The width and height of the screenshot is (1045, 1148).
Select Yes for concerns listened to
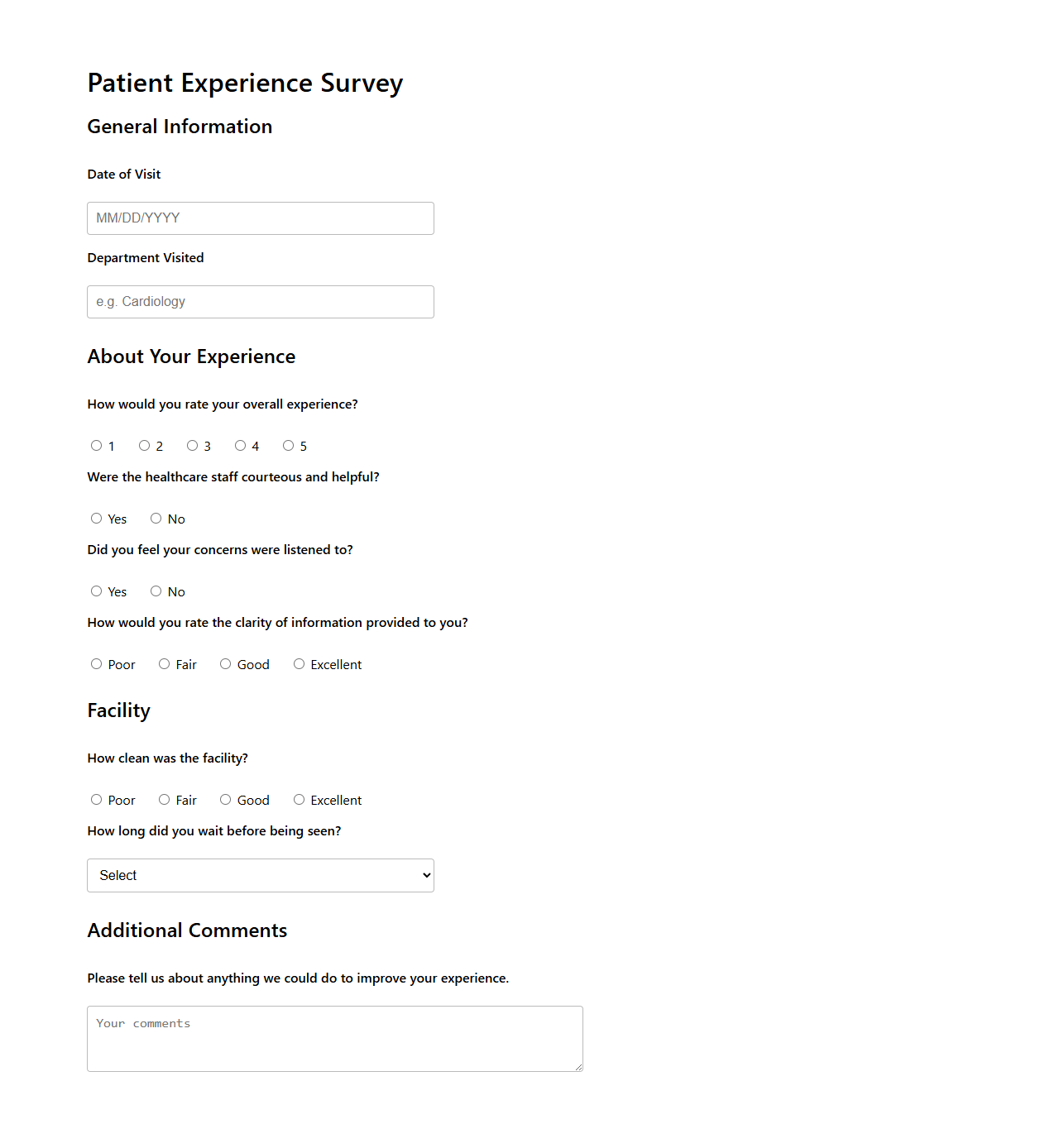tap(96, 591)
